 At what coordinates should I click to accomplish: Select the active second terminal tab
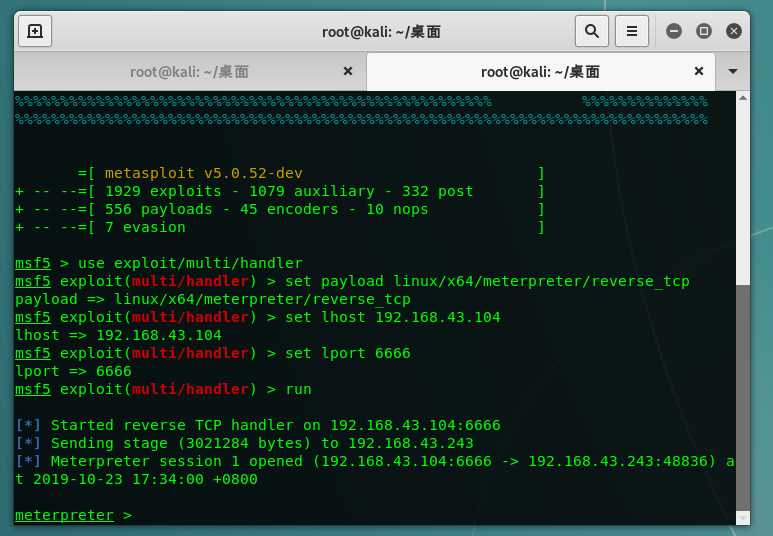[x=540, y=72]
